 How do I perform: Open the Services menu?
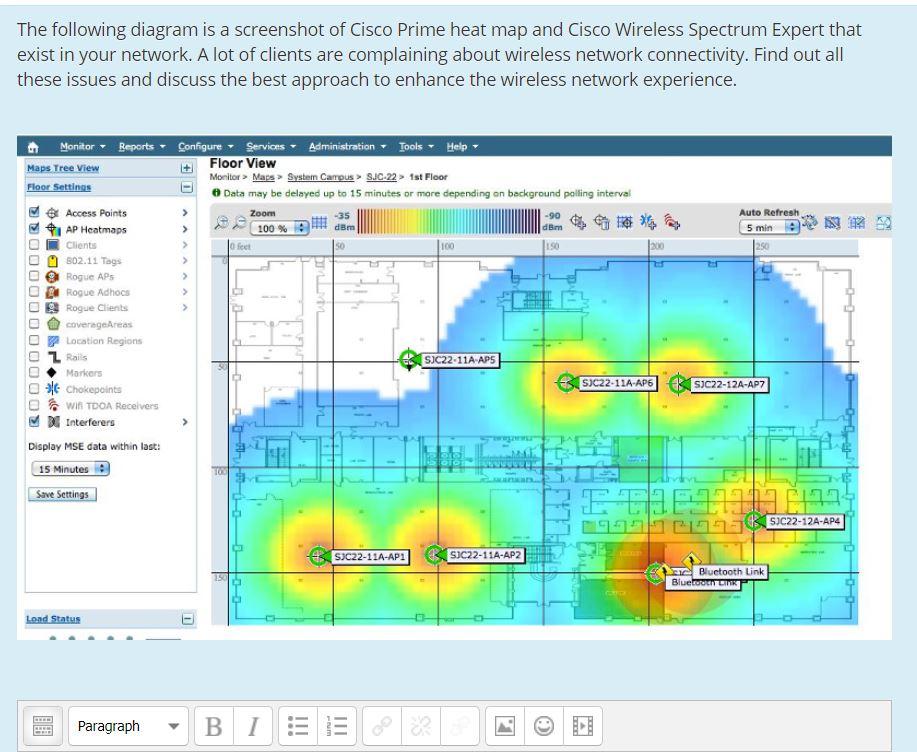[x=271, y=146]
